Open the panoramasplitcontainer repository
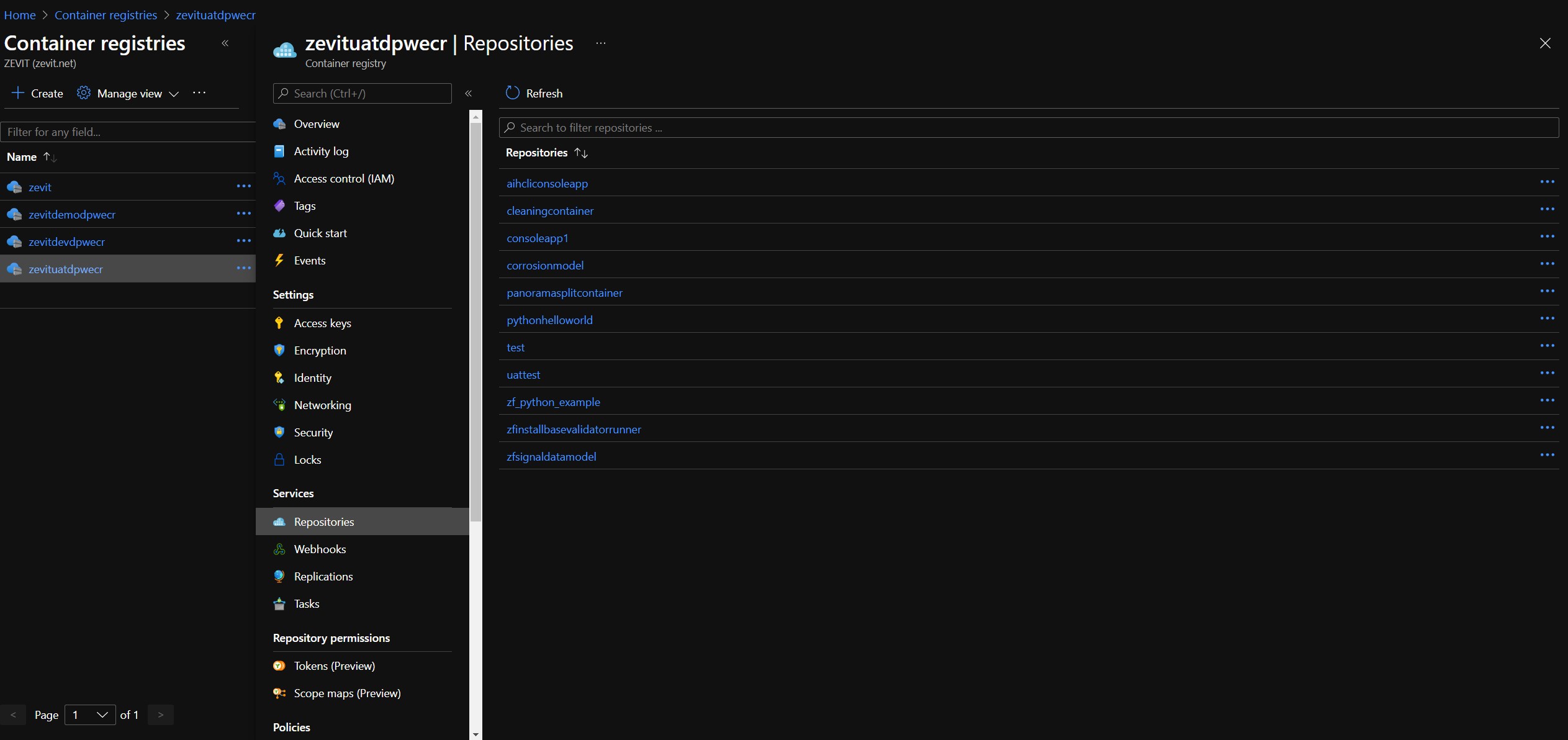Image resolution: width=1568 pixels, height=740 pixels. click(564, 293)
